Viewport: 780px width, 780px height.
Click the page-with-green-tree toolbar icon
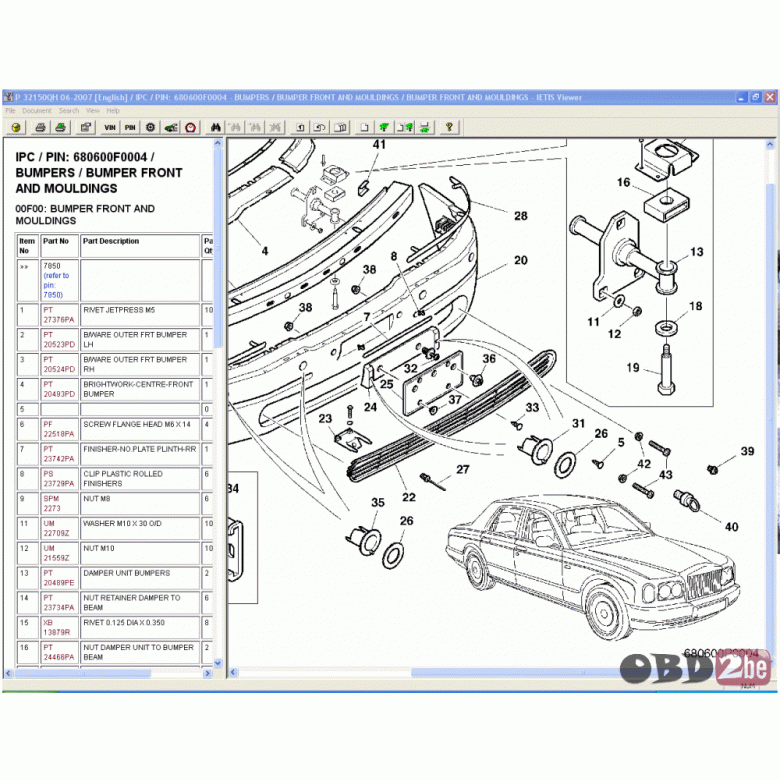click(x=404, y=128)
